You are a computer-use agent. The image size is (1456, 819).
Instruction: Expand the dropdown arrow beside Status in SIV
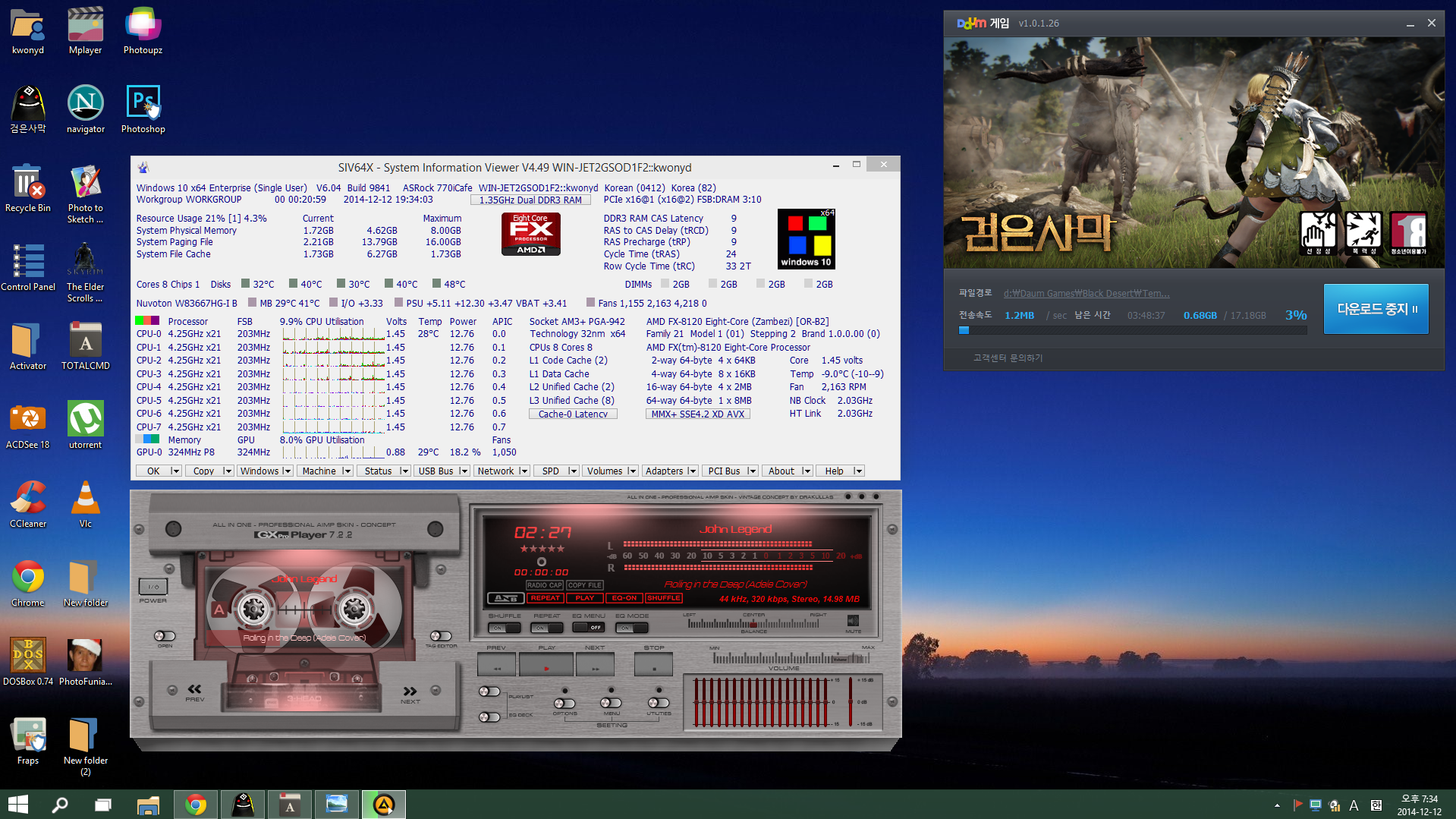(x=404, y=471)
